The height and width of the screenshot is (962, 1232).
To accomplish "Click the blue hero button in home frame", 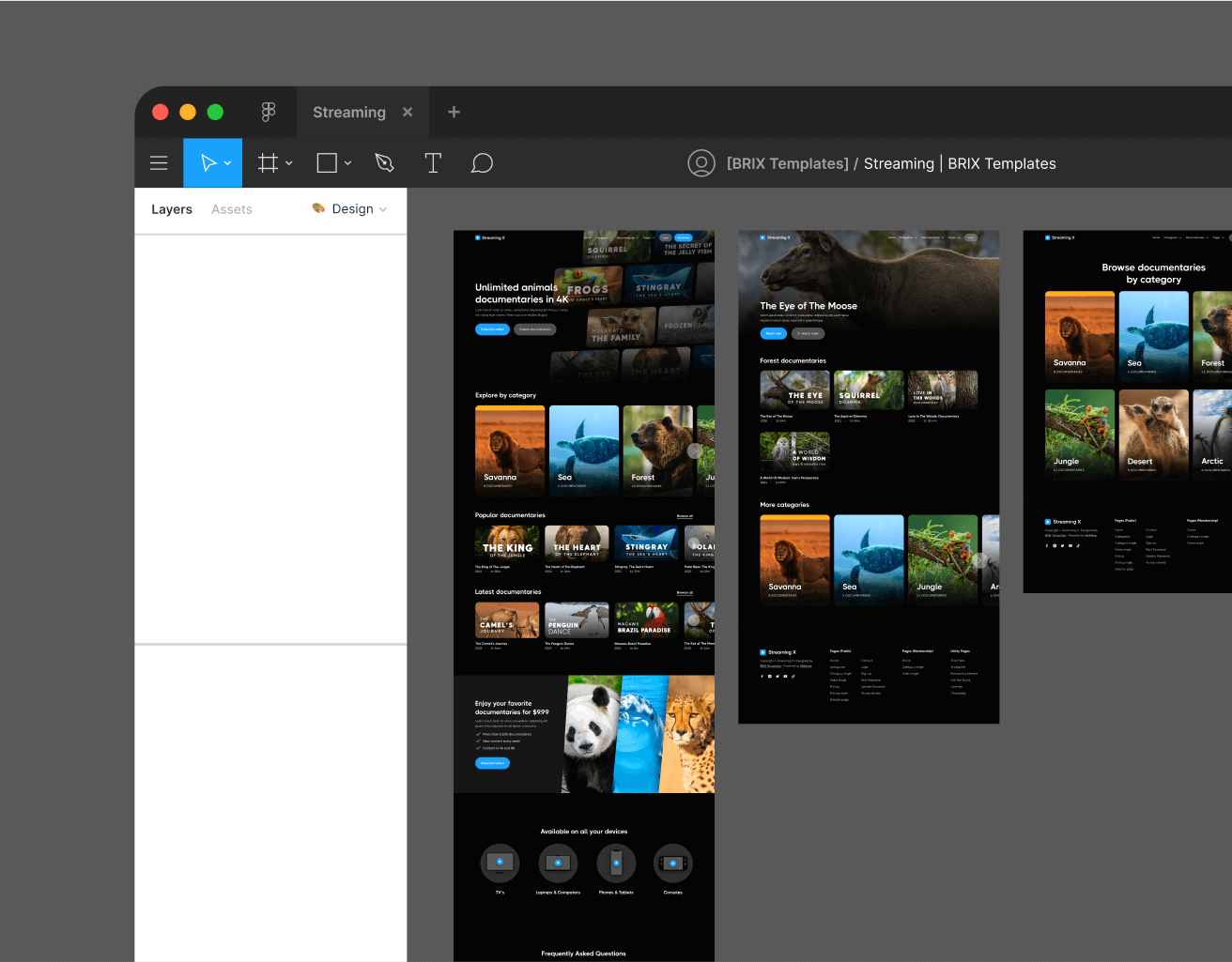I will (x=492, y=329).
